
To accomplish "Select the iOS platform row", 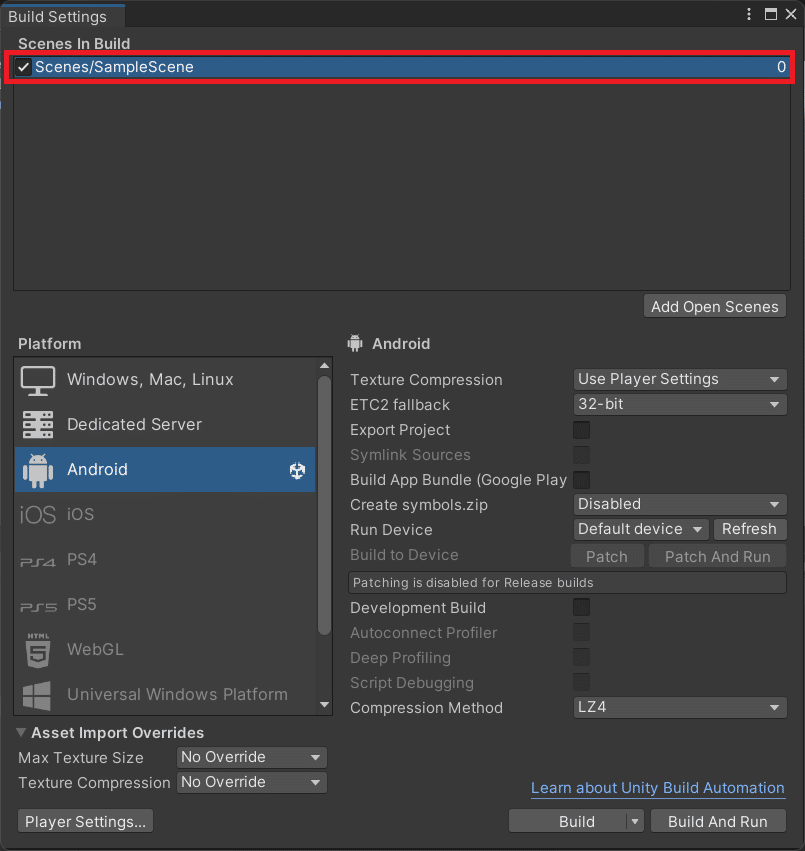I will point(165,515).
